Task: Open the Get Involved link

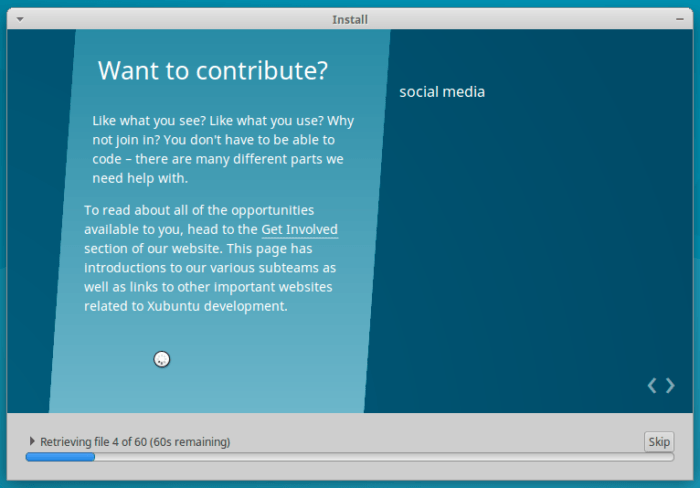Action: (x=299, y=230)
